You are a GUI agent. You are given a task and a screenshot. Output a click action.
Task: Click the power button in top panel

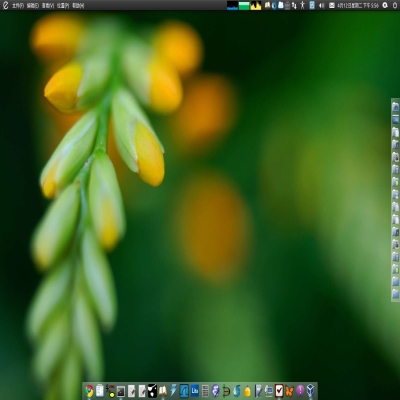coord(395,5)
